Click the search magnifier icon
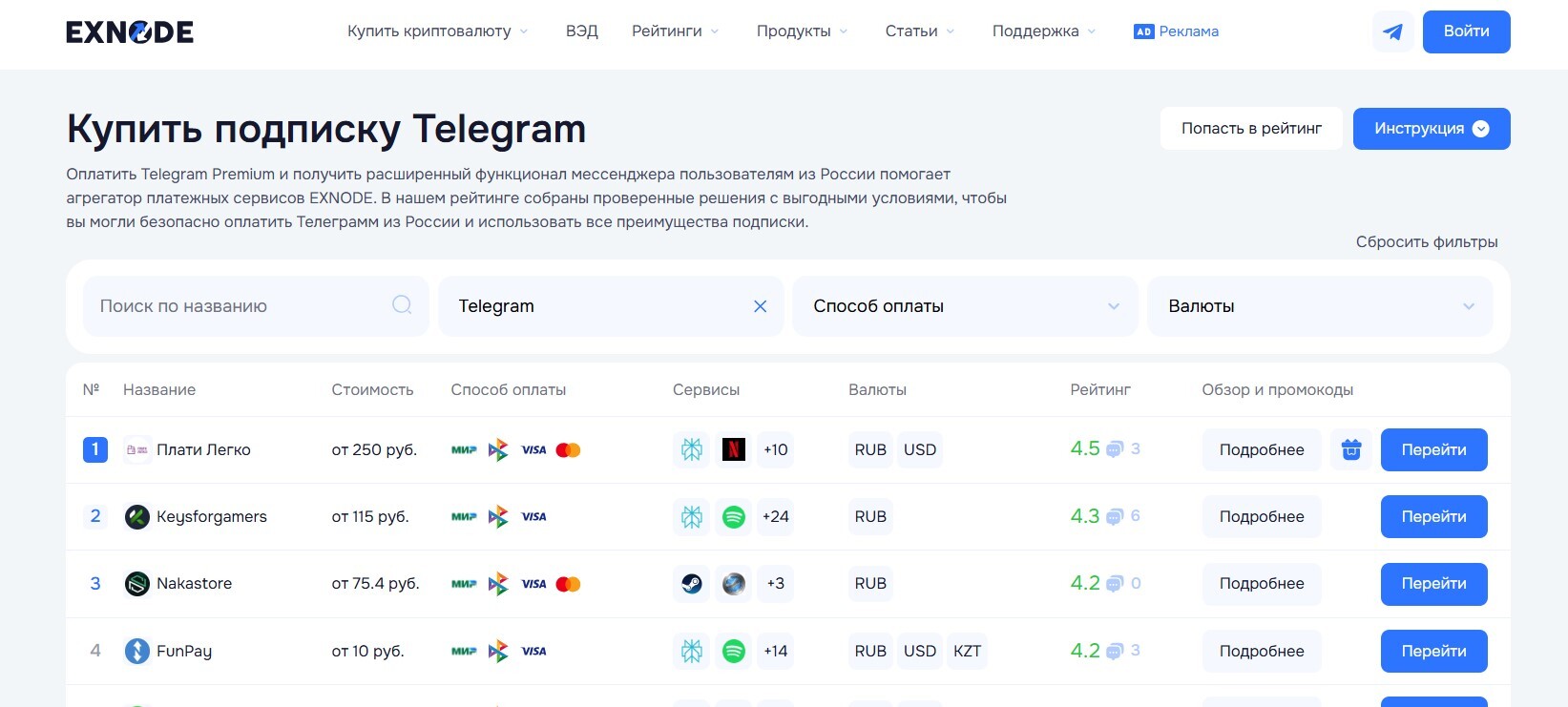Screen dimensions: 1568x707 (402, 305)
